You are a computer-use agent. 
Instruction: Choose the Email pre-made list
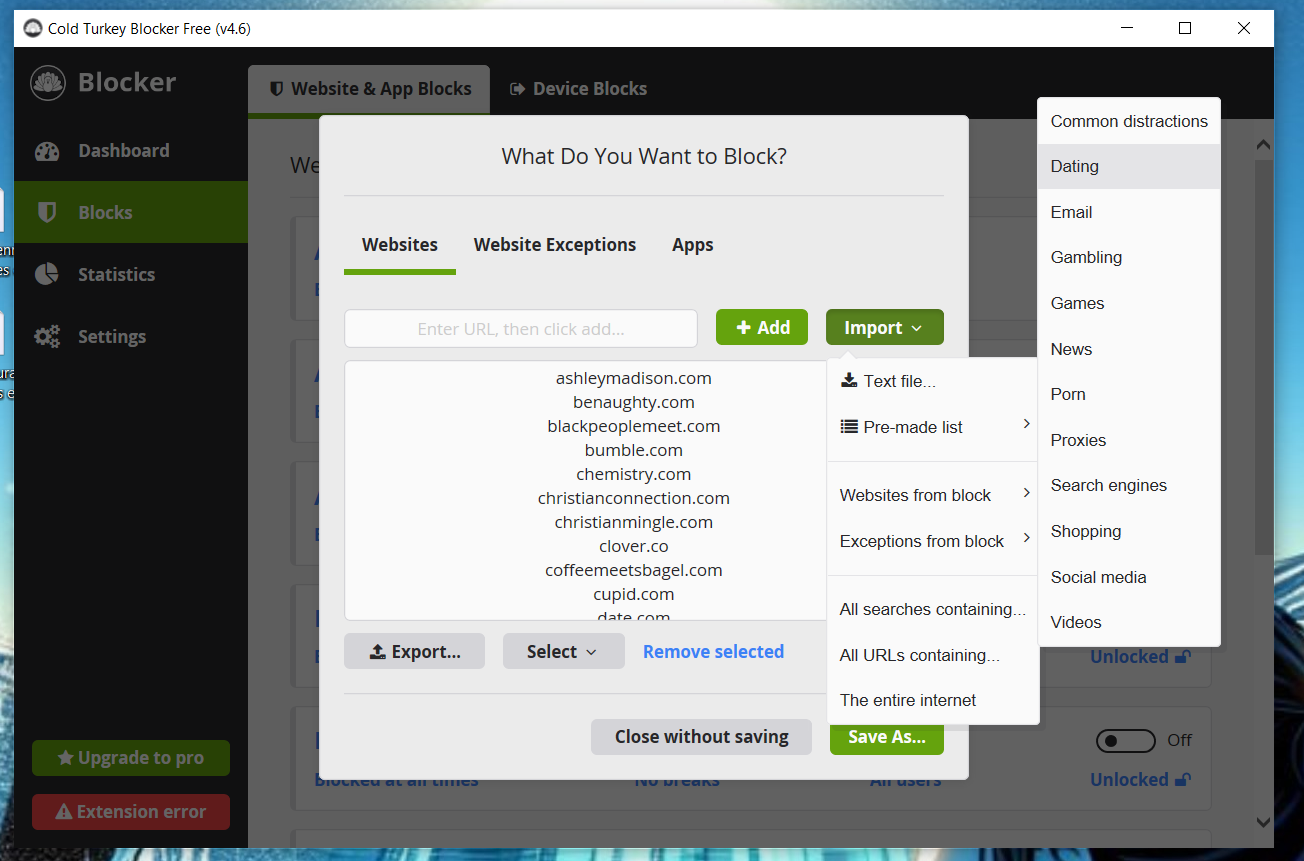[1129, 212]
